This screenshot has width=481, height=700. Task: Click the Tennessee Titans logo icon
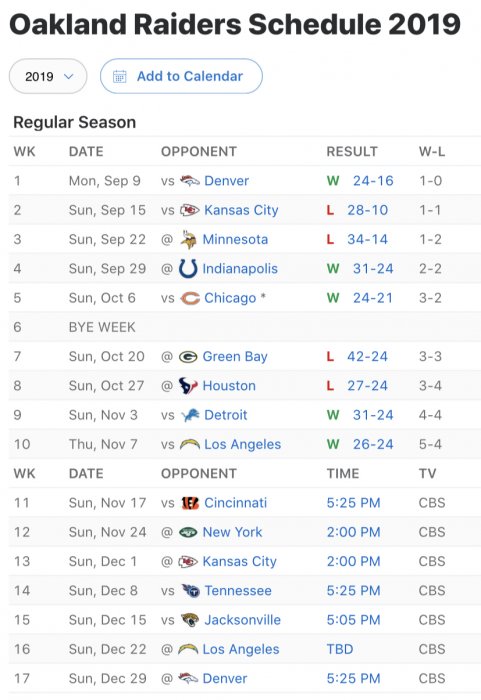click(190, 591)
